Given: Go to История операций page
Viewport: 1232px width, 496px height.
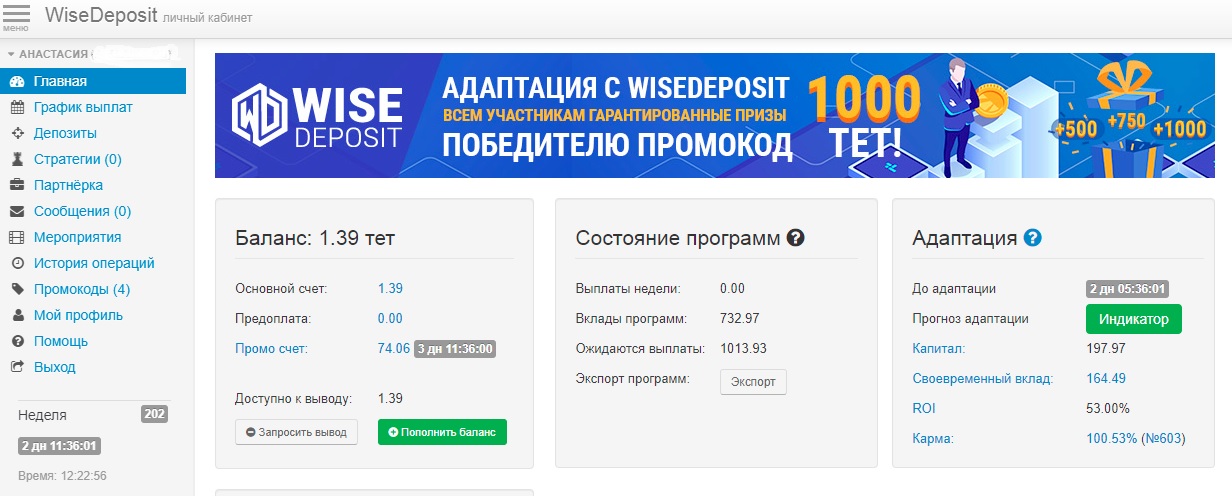Looking at the screenshot, I should click(x=94, y=264).
